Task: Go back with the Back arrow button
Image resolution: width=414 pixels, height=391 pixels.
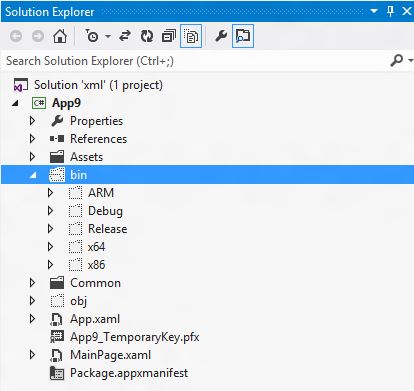Action: (16, 36)
